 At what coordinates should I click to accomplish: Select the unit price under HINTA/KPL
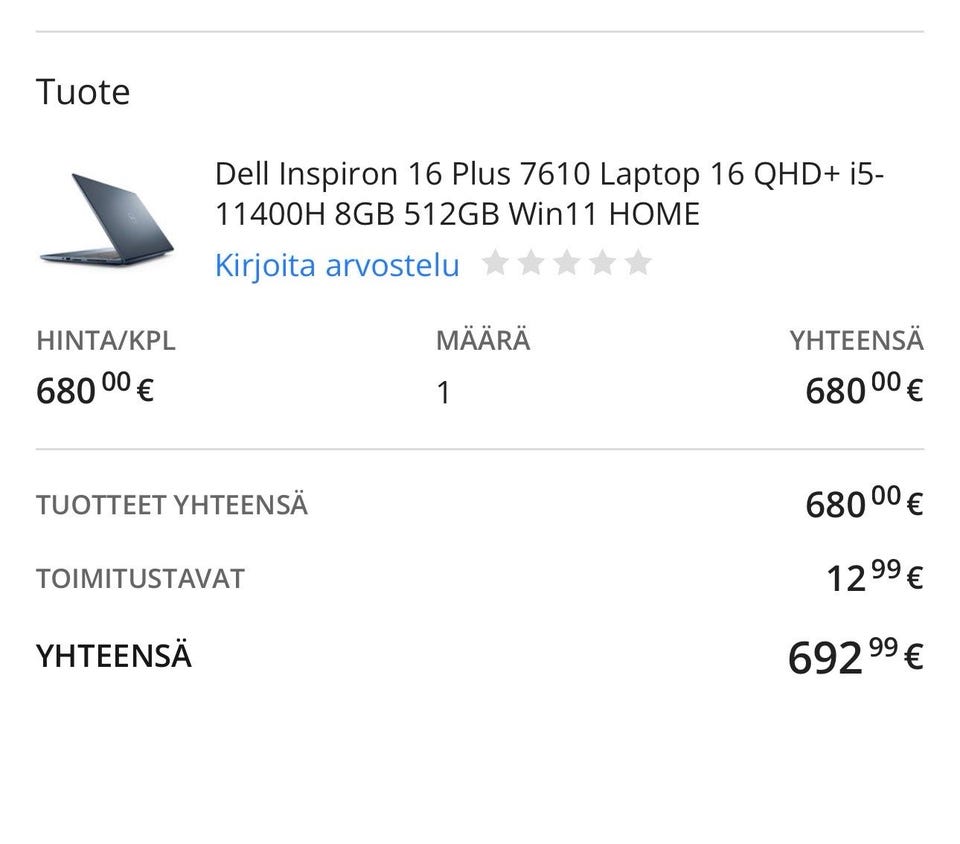tap(95, 390)
